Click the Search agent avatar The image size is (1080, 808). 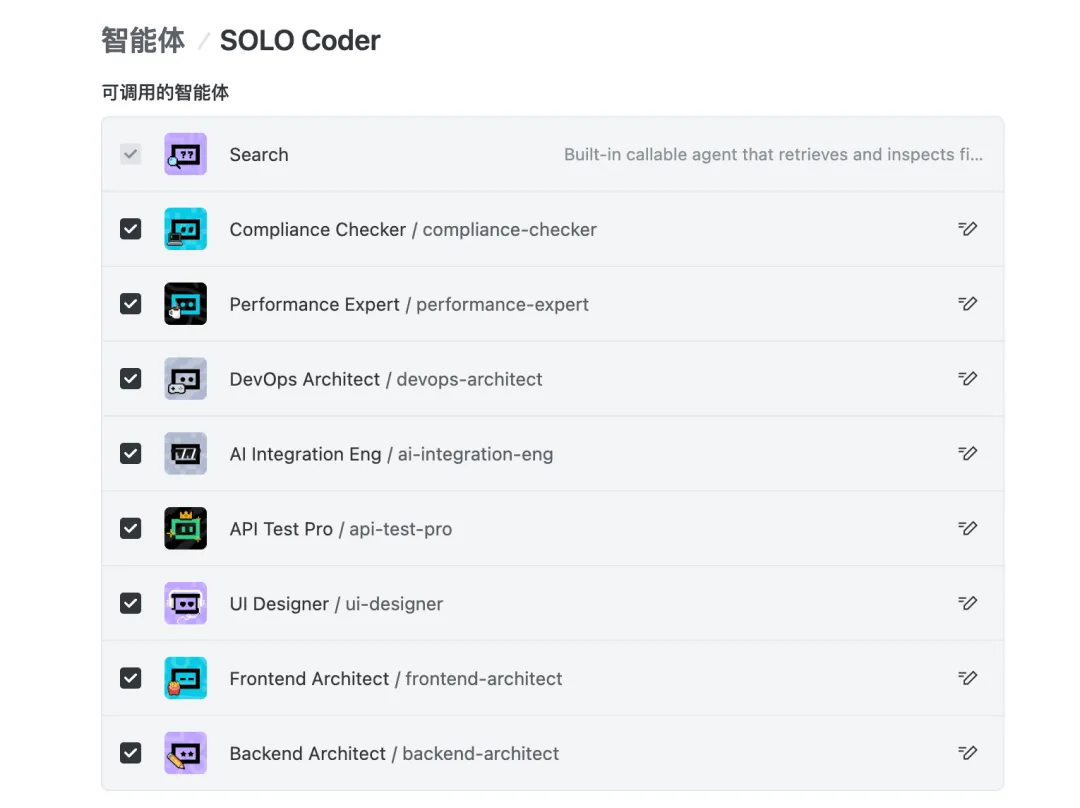(x=185, y=154)
